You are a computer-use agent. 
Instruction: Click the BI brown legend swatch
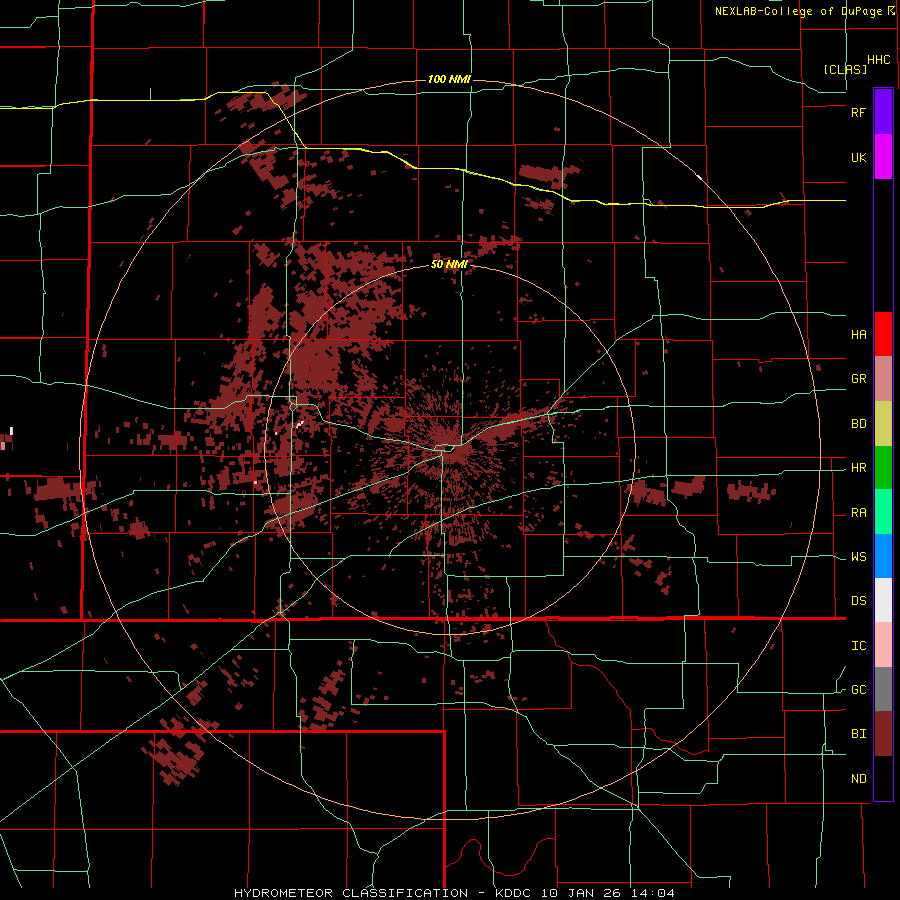point(883,734)
